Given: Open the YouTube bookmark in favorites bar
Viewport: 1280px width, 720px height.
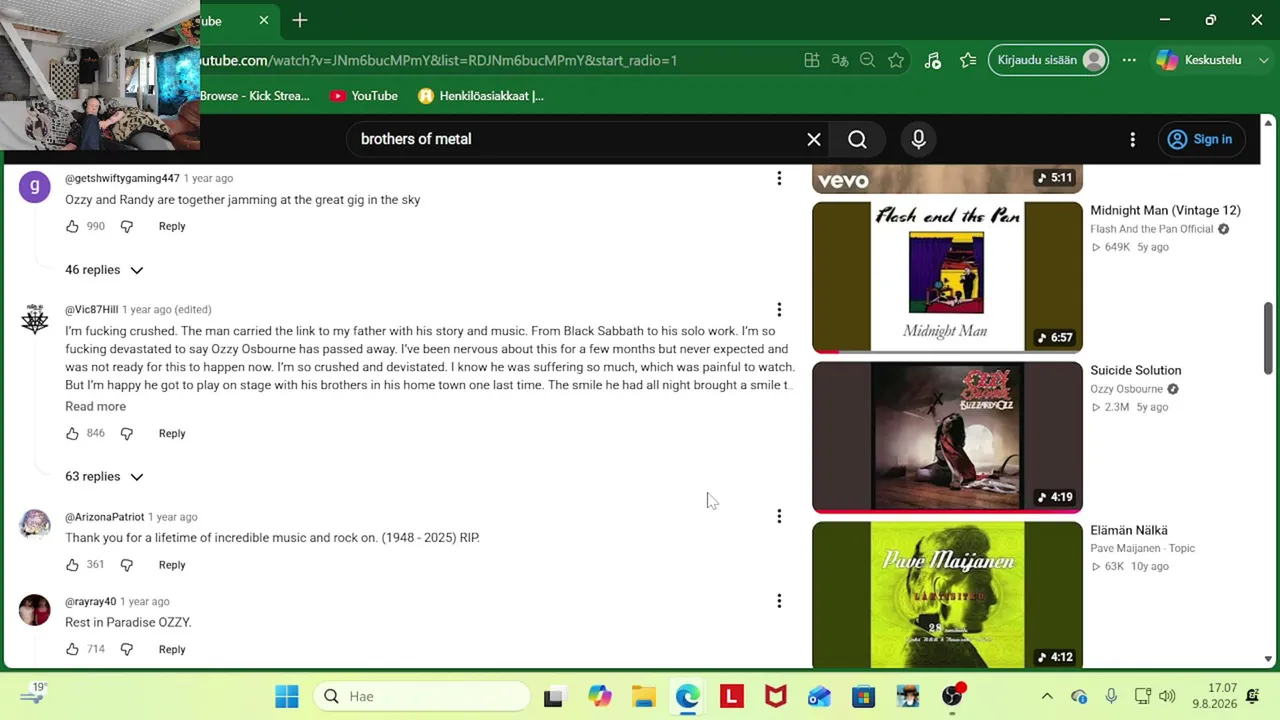Looking at the screenshot, I should point(364,96).
